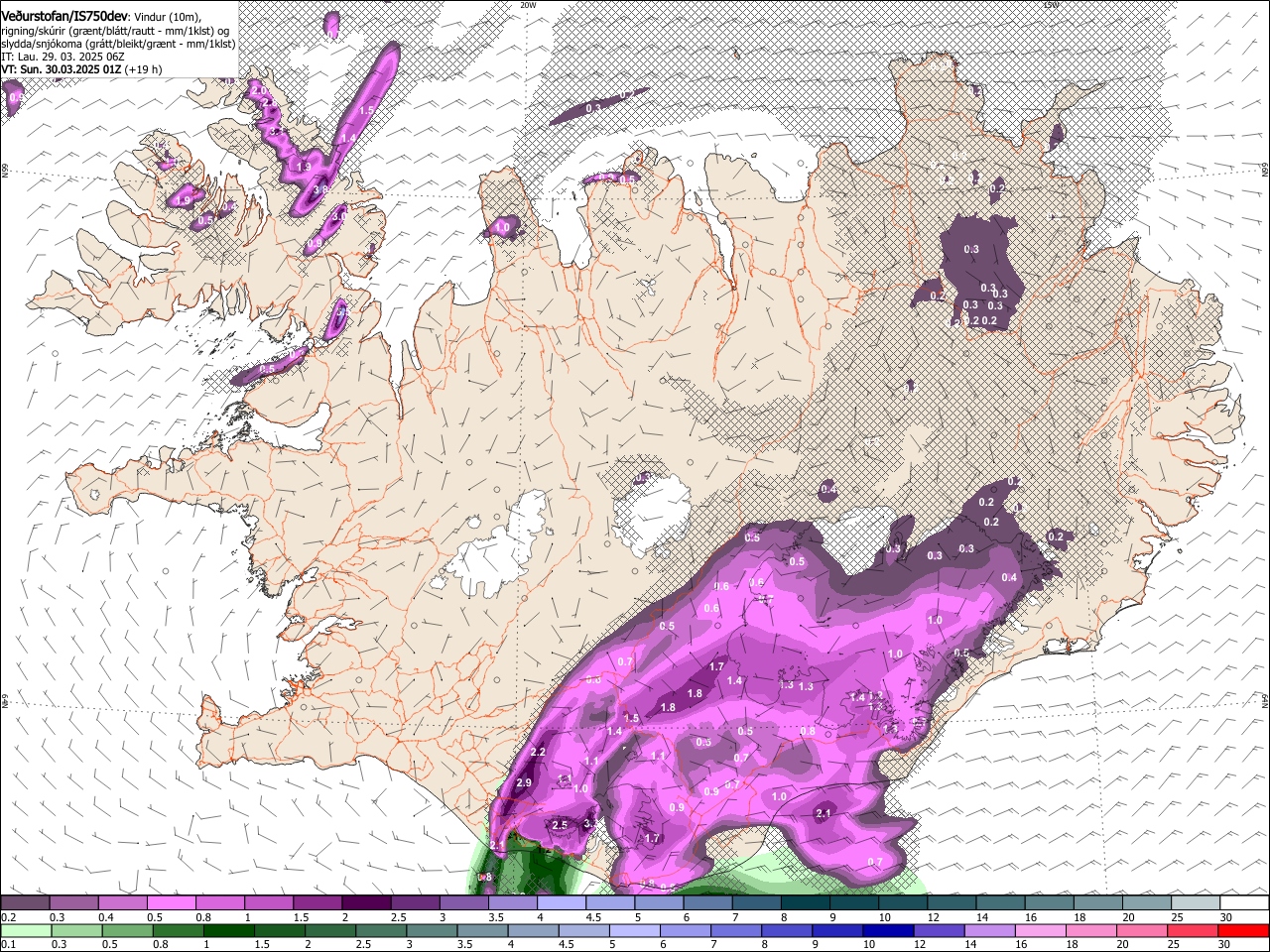
Task: Click the 2.9 precipitation value on map
Action: [x=525, y=783]
